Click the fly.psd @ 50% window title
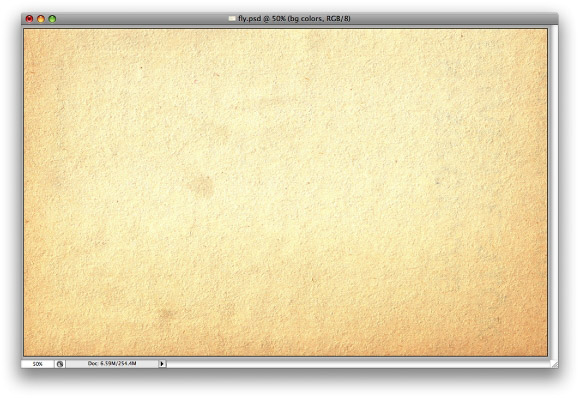The image size is (580, 398). tap(294, 18)
